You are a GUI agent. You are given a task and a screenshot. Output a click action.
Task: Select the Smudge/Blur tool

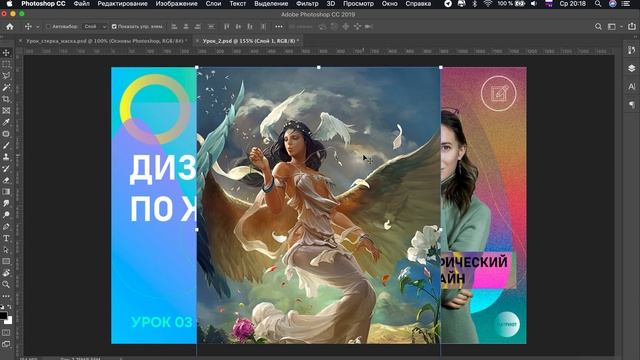(x=6, y=203)
